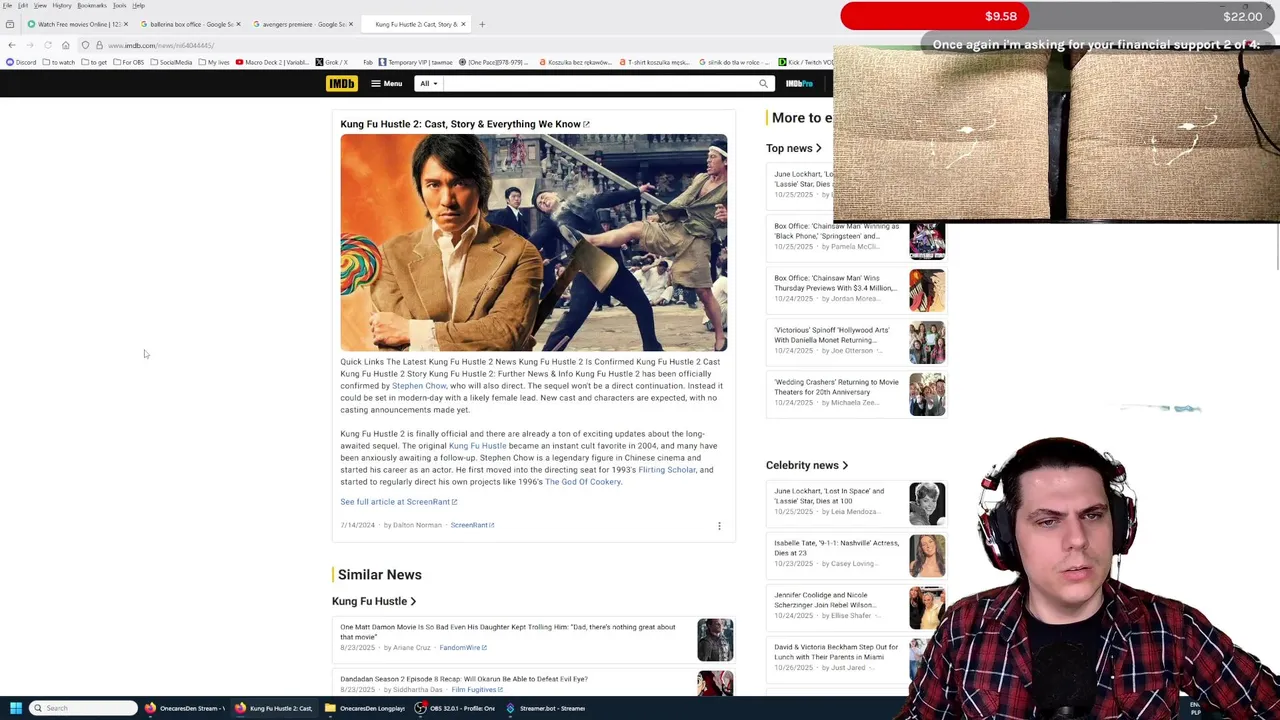Follow the Flirting Scholar link
This screenshot has width=1280, height=720.
click(667, 470)
